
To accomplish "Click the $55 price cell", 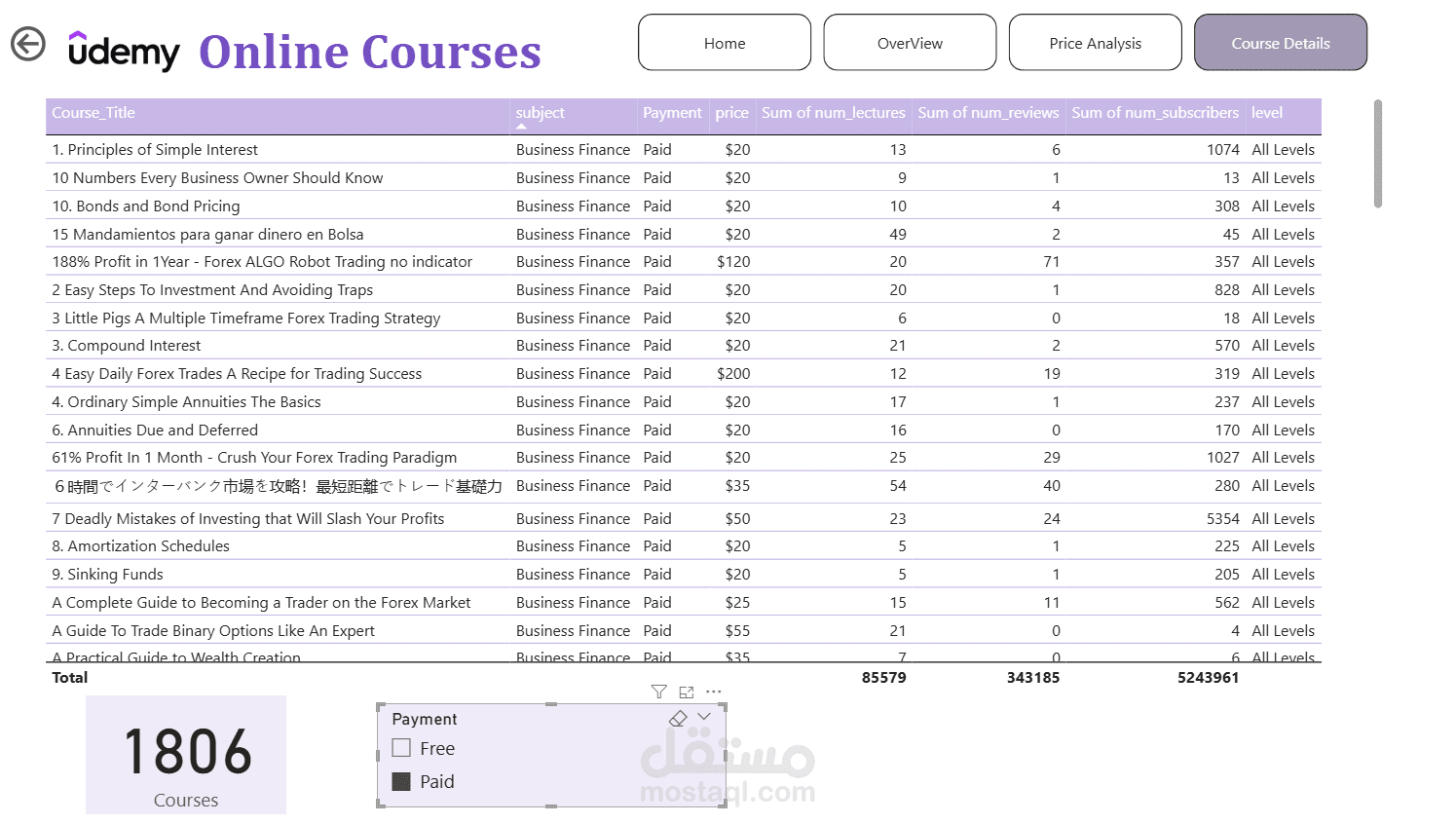I will [x=737, y=630].
